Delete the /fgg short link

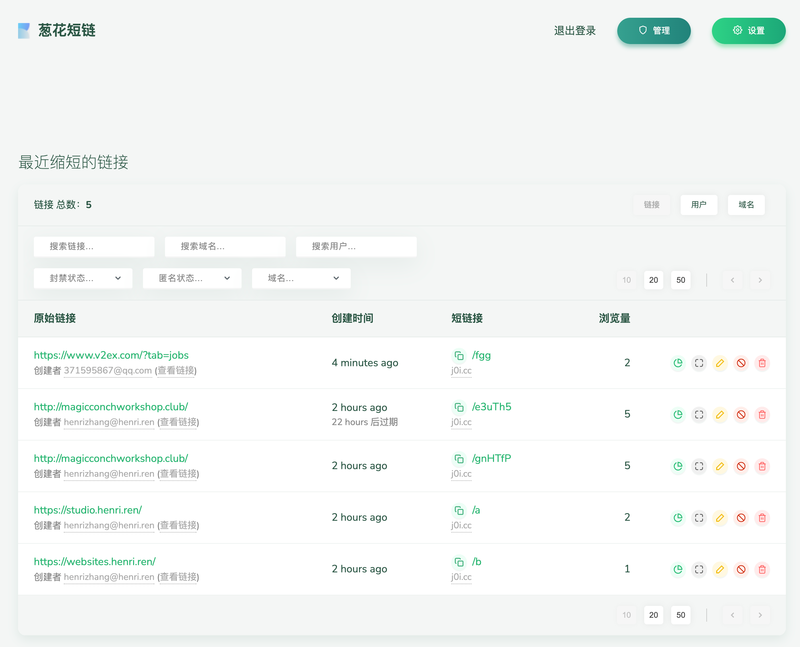(762, 363)
